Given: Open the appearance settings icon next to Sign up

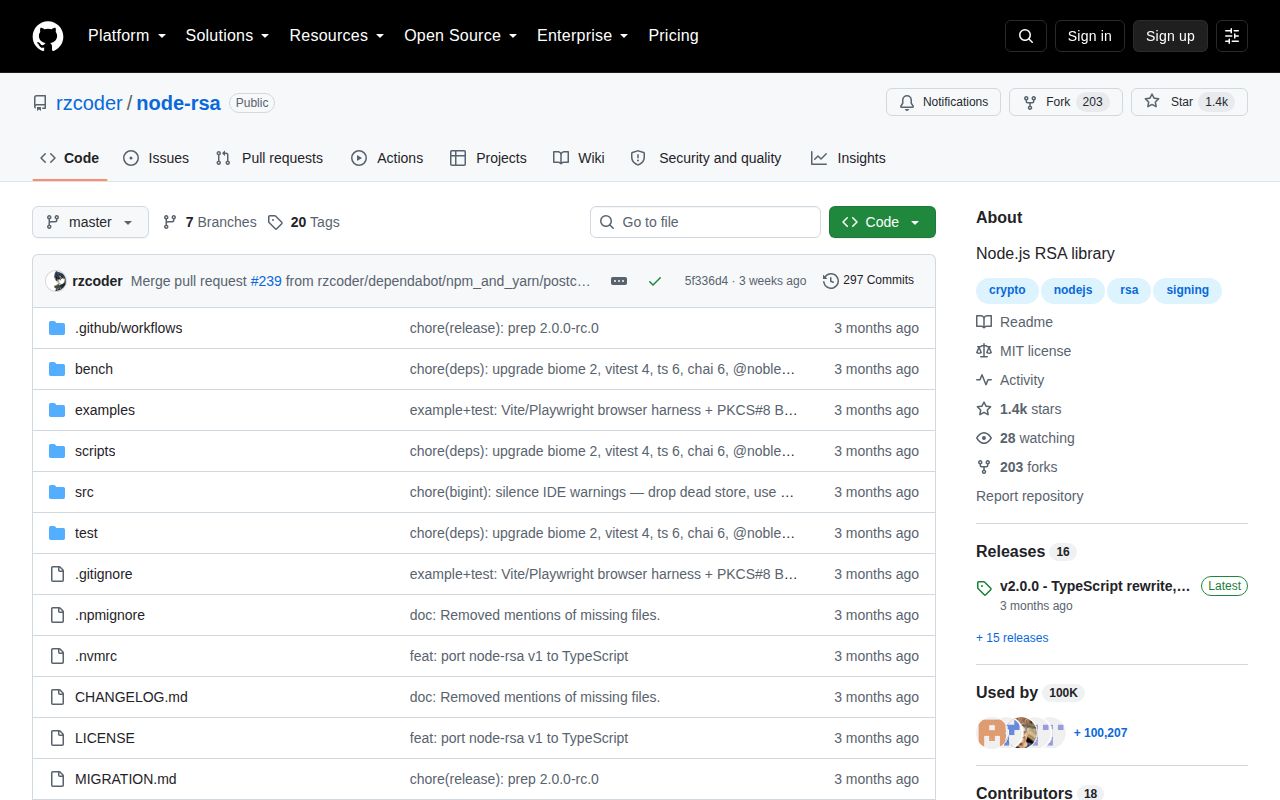Looking at the screenshot, I should pyautogui.click(x=1232, y=36).
